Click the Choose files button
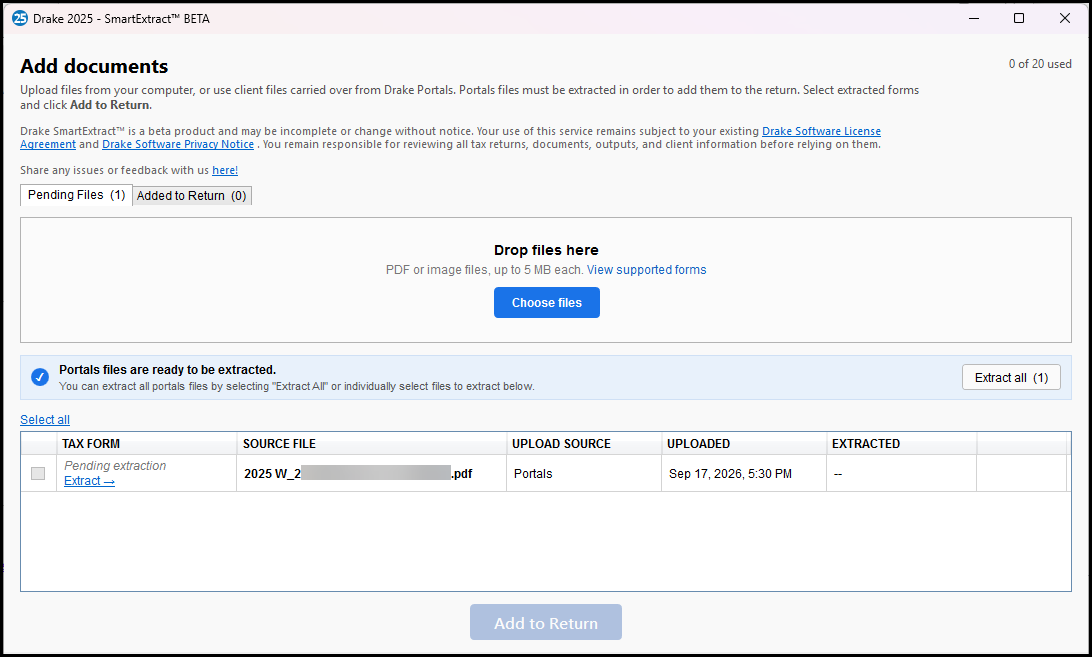The height and width of the screenshot is (657, 1092). 547,302
